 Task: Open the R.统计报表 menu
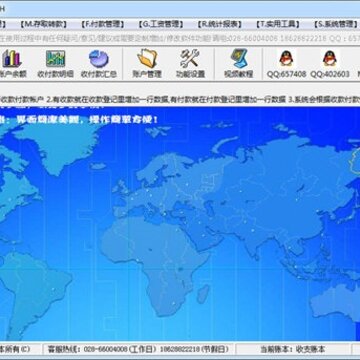(x=219, y=24)
